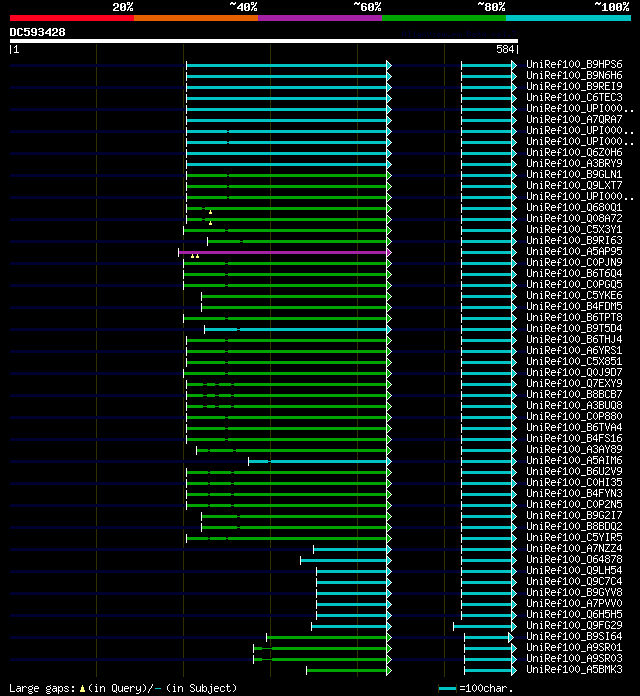Select the UniRef100_A5AIM6 label
Screen dimensions: 640x696
tap(574, 461)
